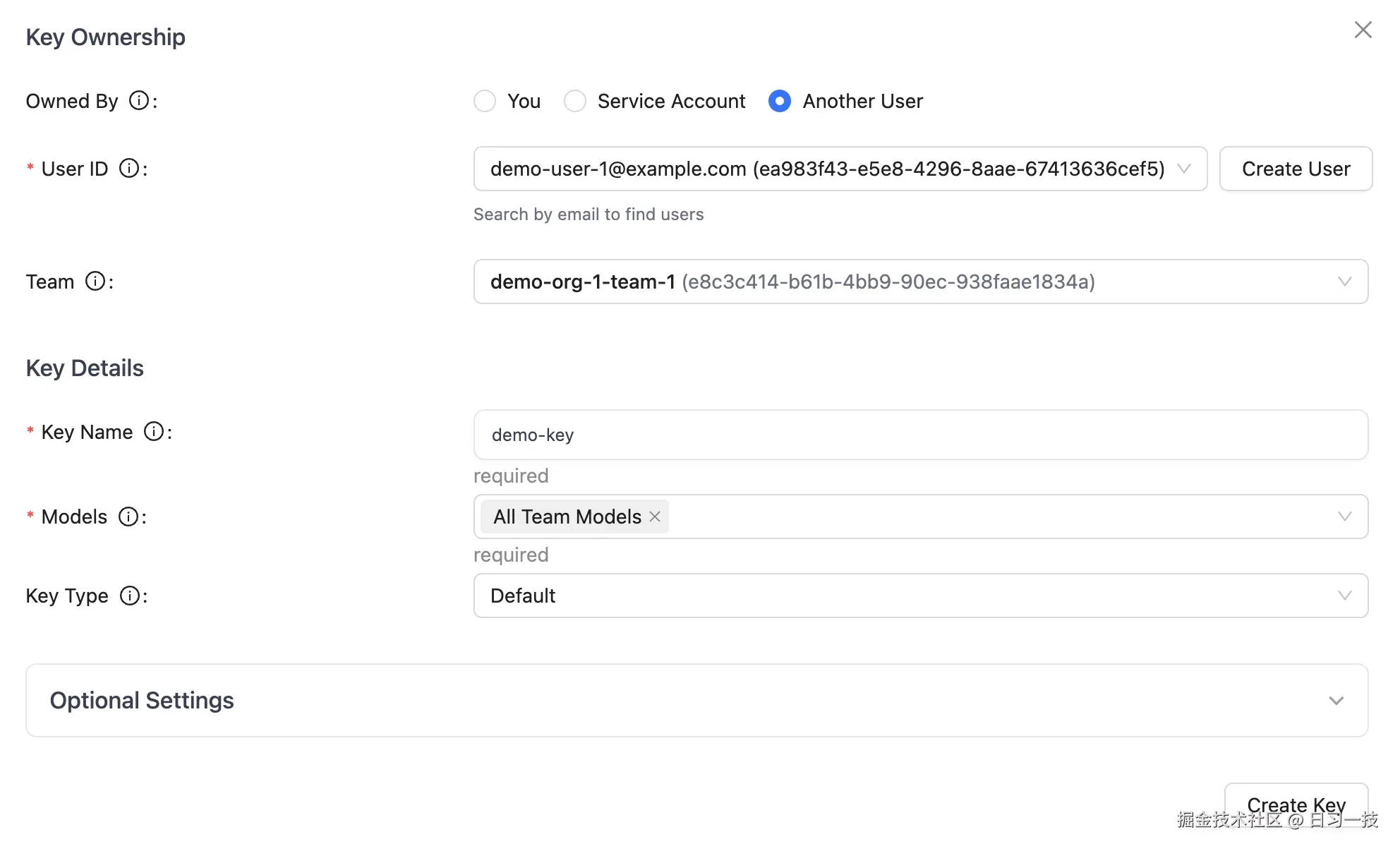The image size is (1400, 851).
Task: Remove the All Team Models tag
Action: [655, 517]
